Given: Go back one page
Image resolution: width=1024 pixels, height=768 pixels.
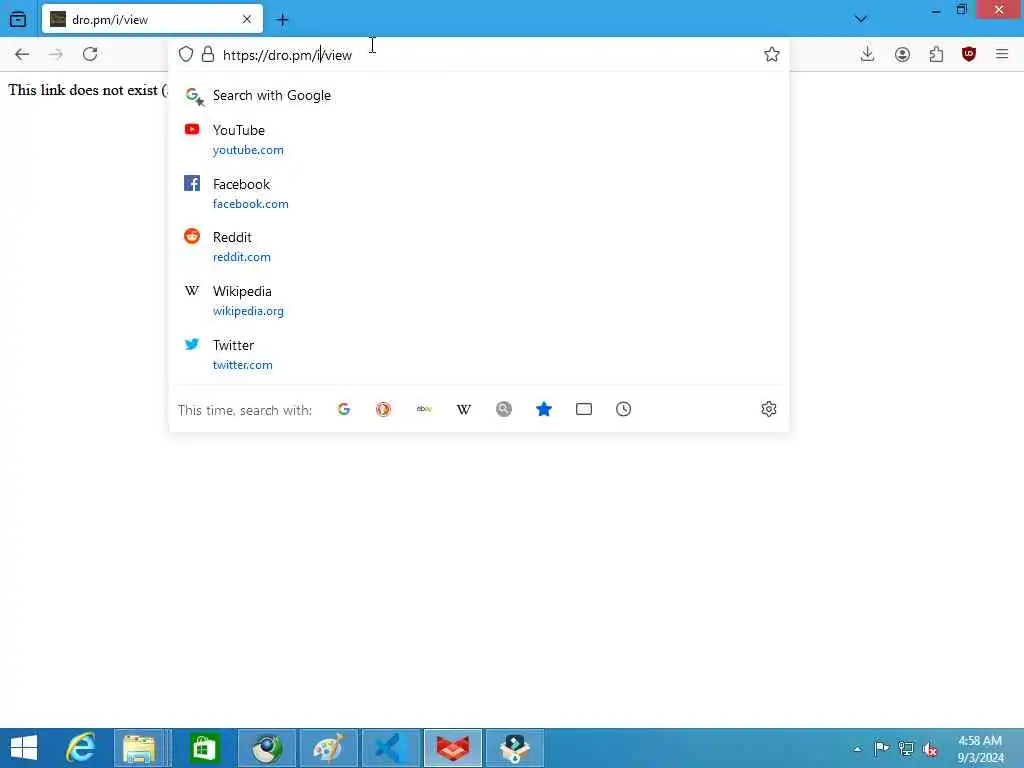Looking at the screenshot, I should (22, 54).
